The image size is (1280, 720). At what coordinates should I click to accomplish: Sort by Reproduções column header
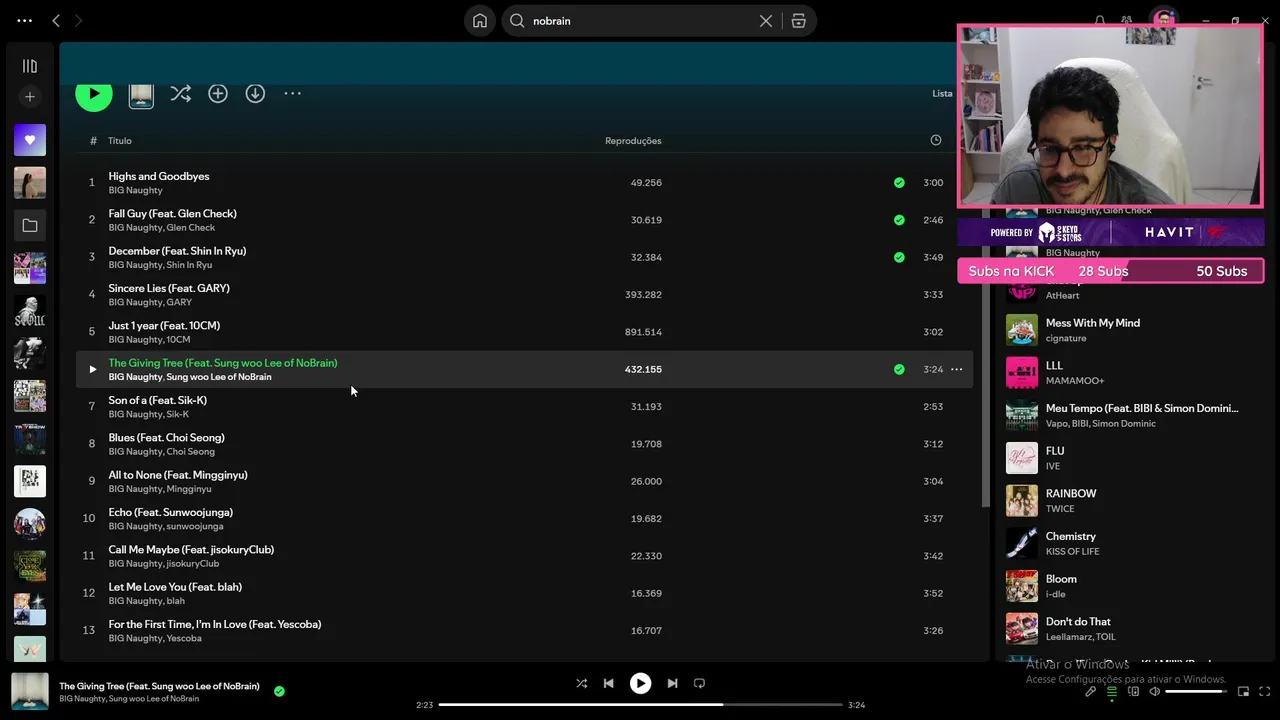[633, 141]
